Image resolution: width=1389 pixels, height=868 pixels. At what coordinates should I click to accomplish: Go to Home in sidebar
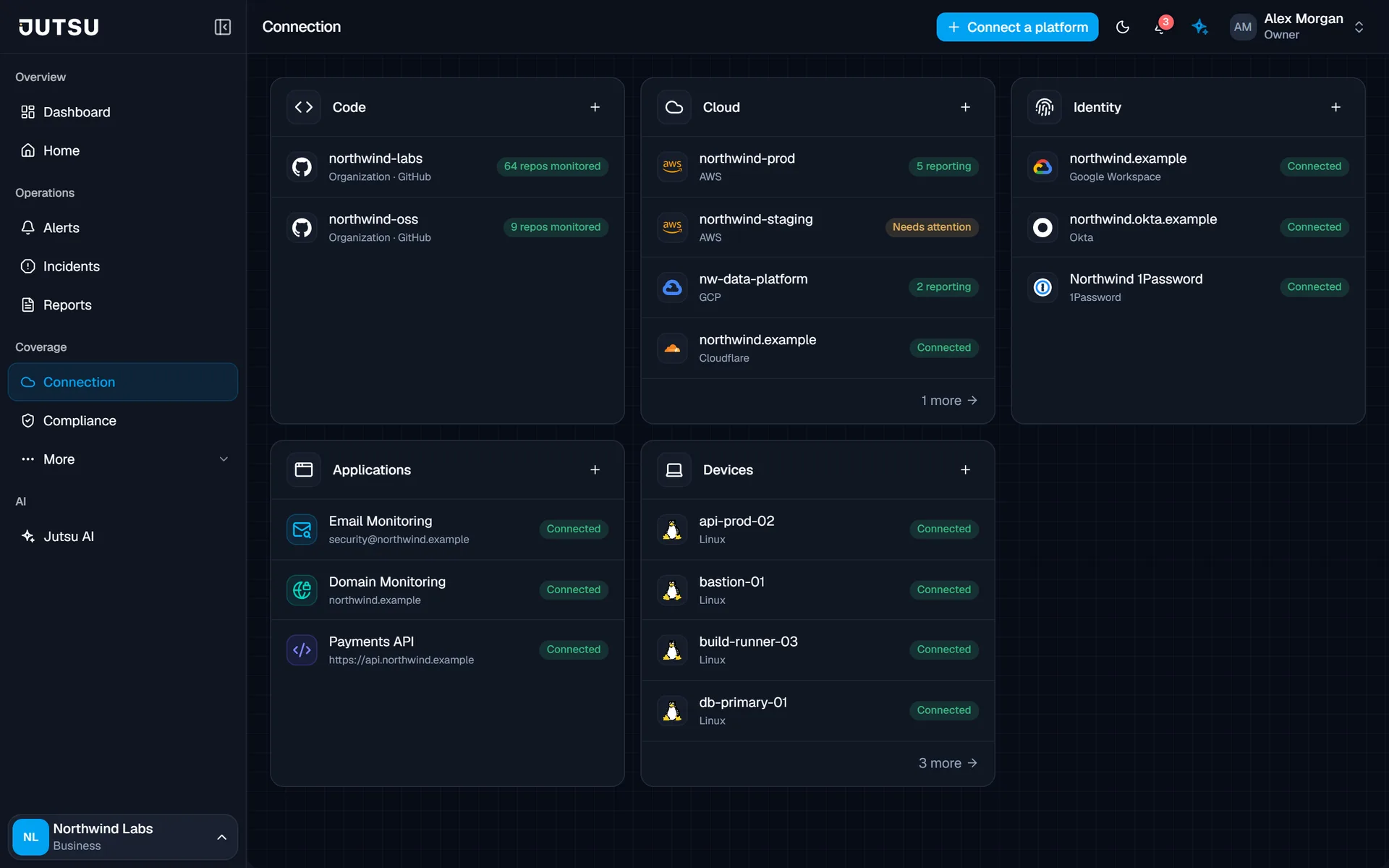[x=123, y=150]
